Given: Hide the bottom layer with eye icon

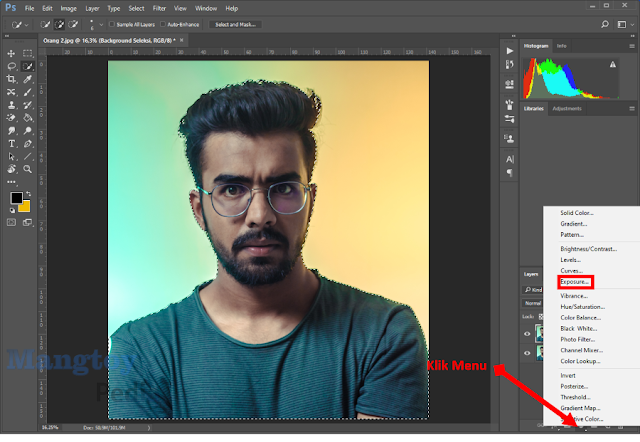Looking at the screenshot, I should (x=527, y=353).
